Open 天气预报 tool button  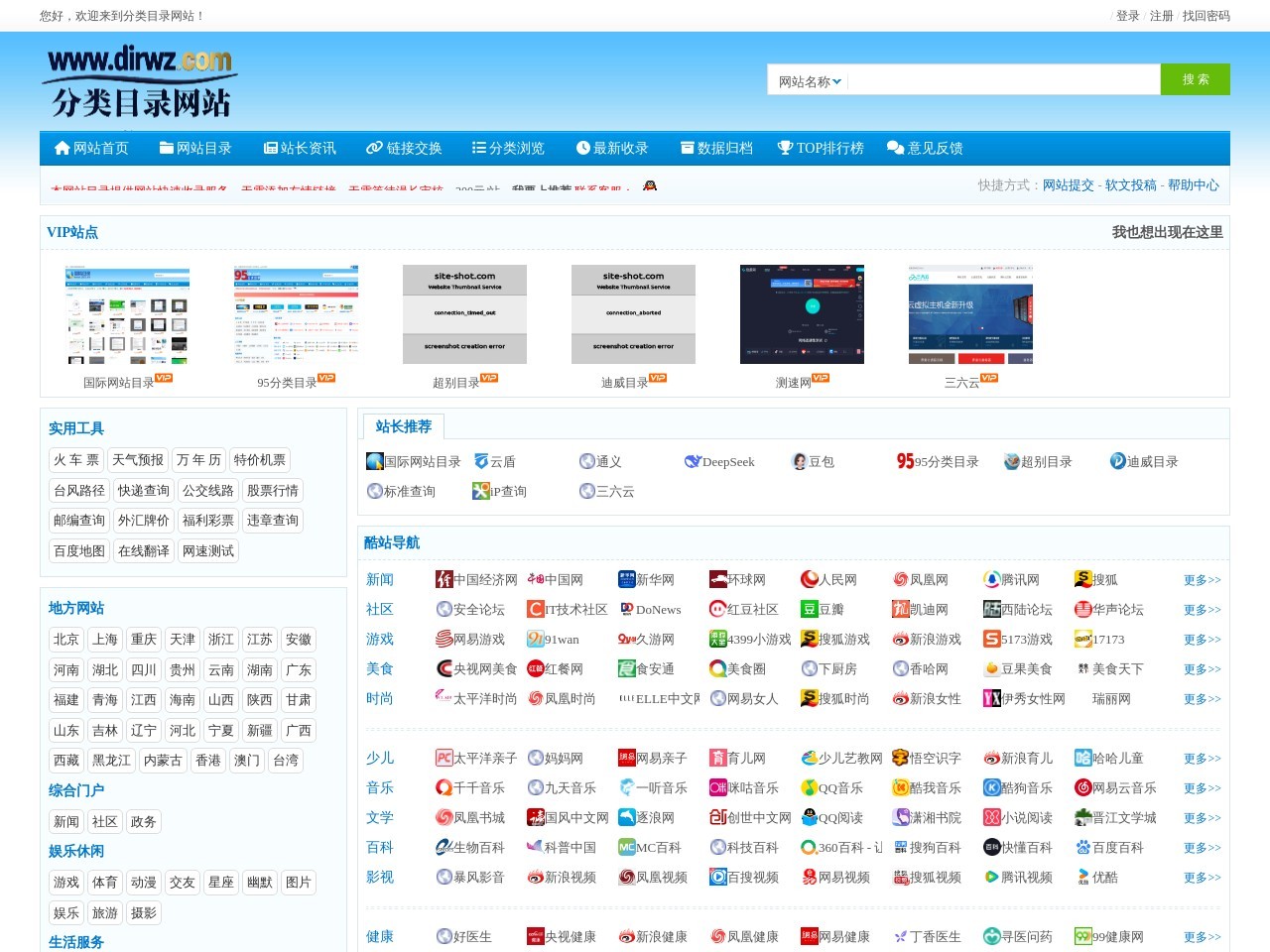(x=138, y=460)
